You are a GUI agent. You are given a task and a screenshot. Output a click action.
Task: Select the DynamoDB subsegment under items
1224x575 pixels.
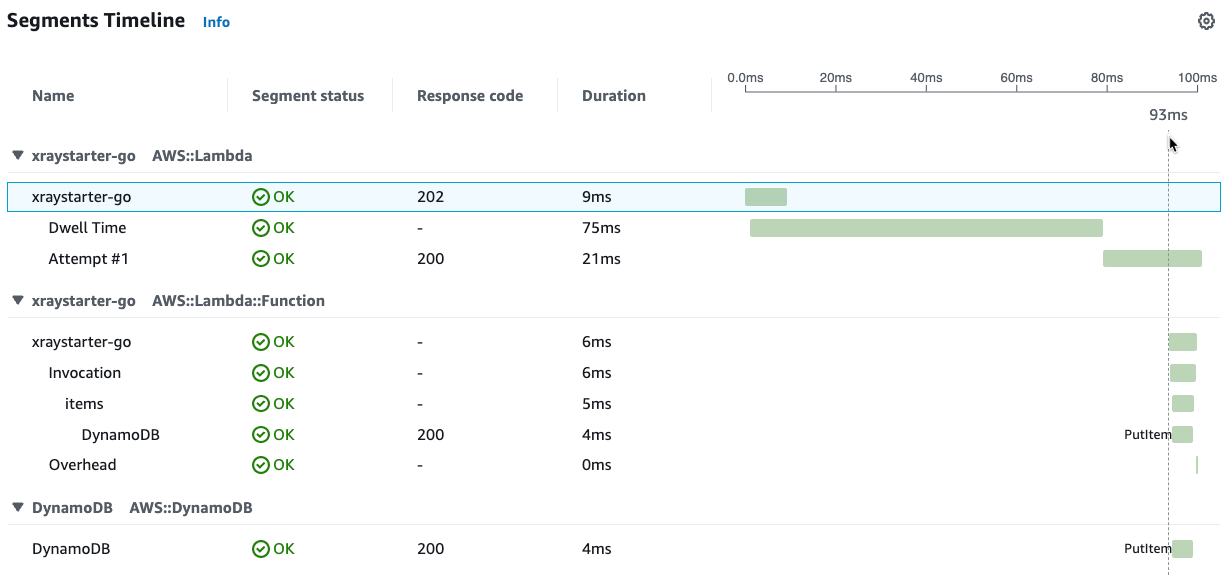pyautogui.click(x=613, y=435)
